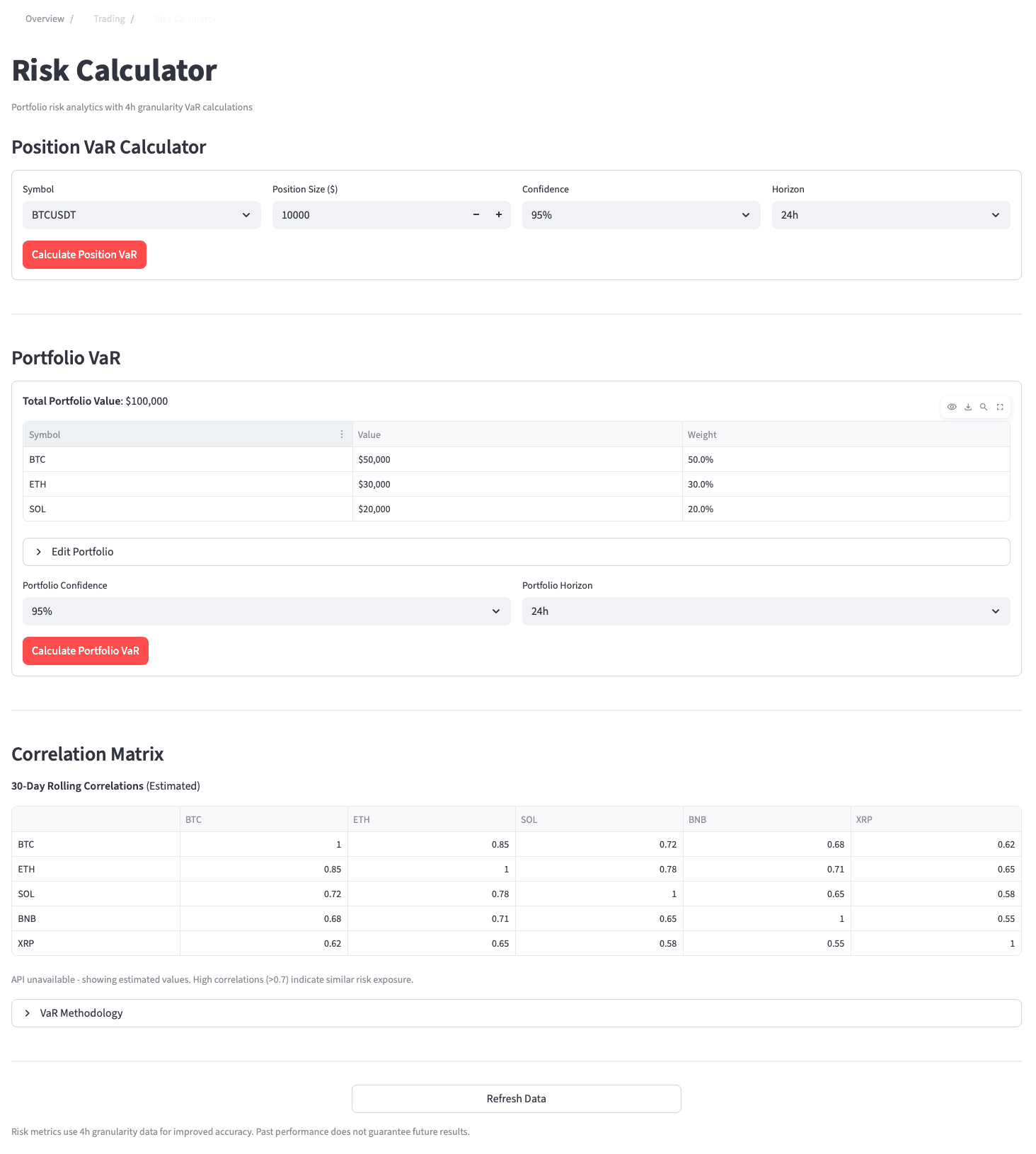Image resolution: width=1036 pixels, height=1154 pixels.
Task: Open the Symbol column options menu
Action: pyautogui.click(x=342, y=434)
